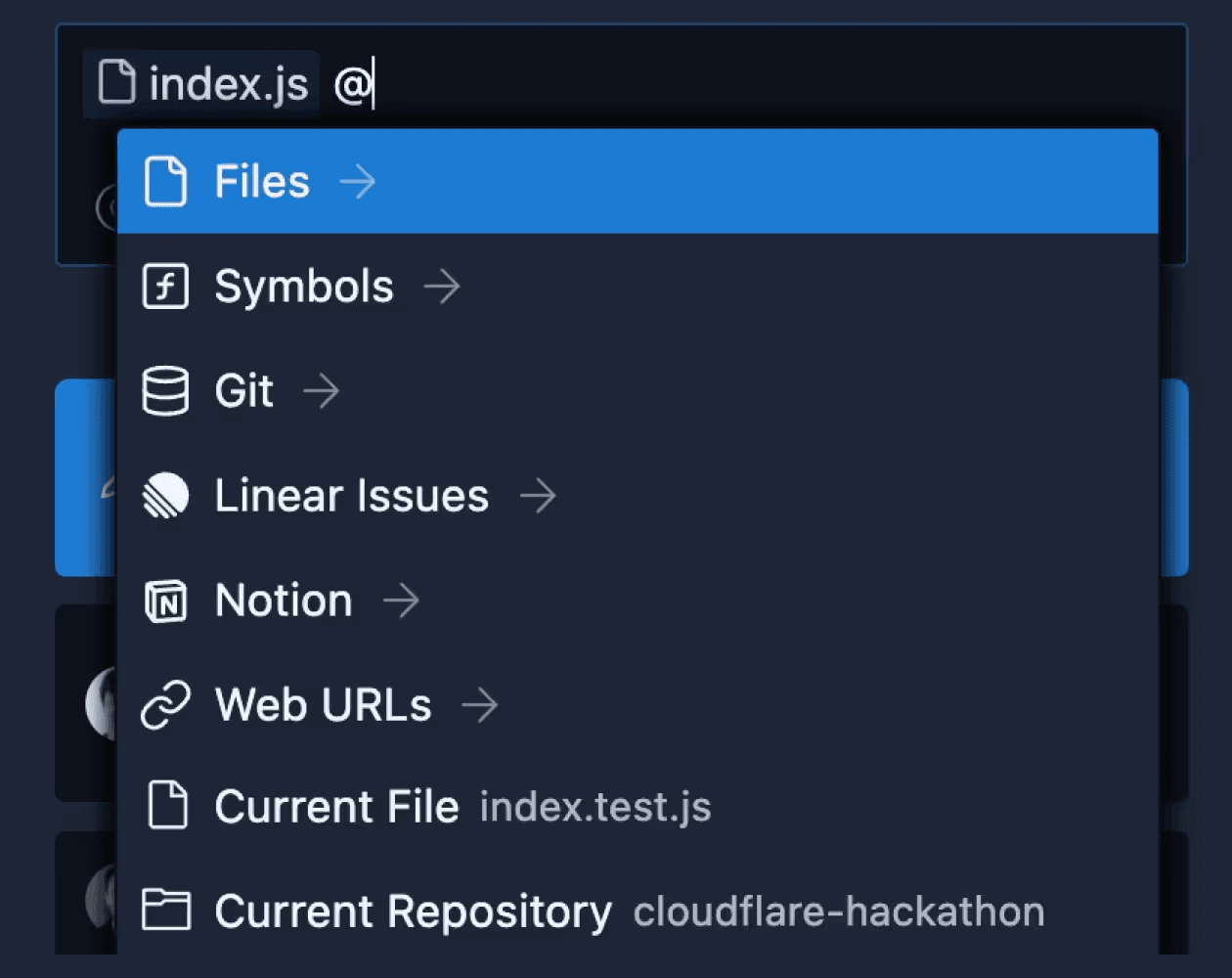This screenshot has height=978, width=1232.
Task: Open the Linear Issues submenu arrow
Action: (x=538, y=496)
